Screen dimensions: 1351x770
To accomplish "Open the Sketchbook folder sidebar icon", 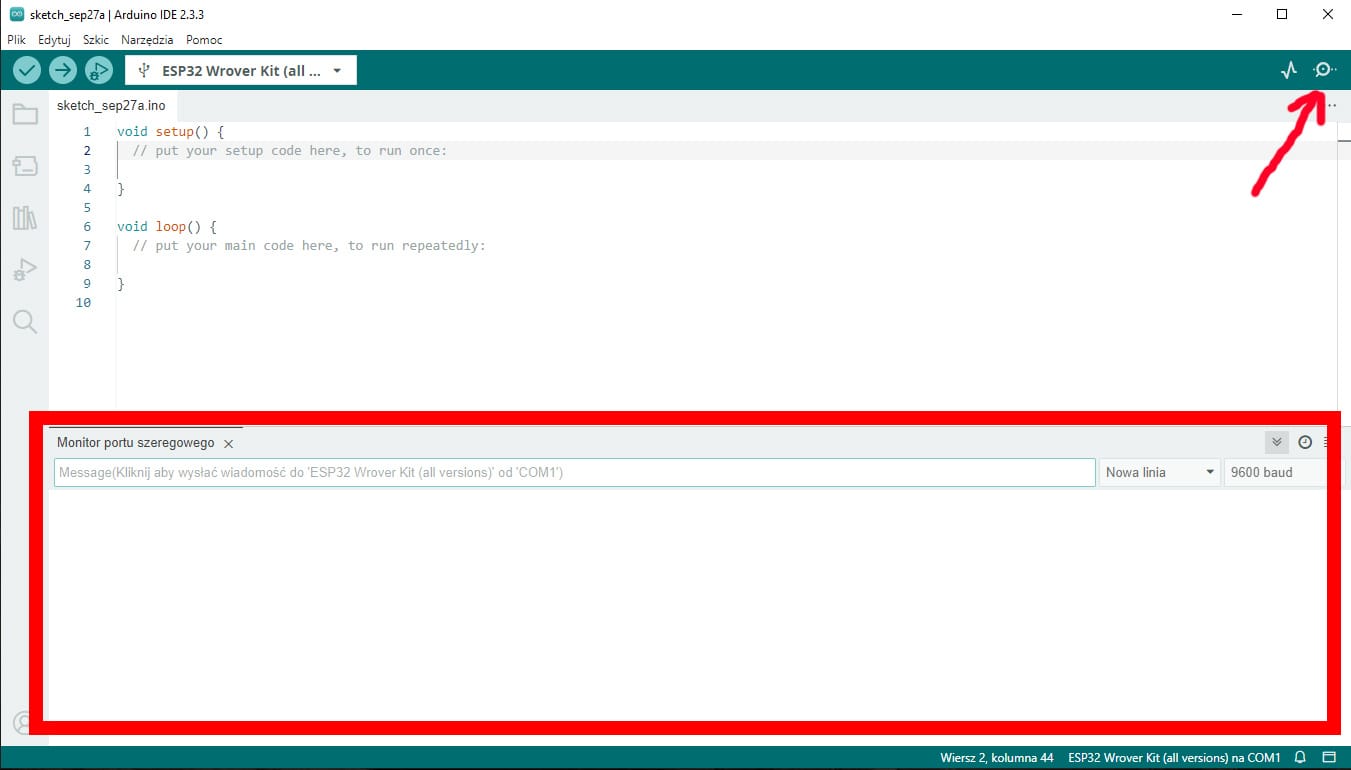I will pyautogui.click(x=25, y=114).
